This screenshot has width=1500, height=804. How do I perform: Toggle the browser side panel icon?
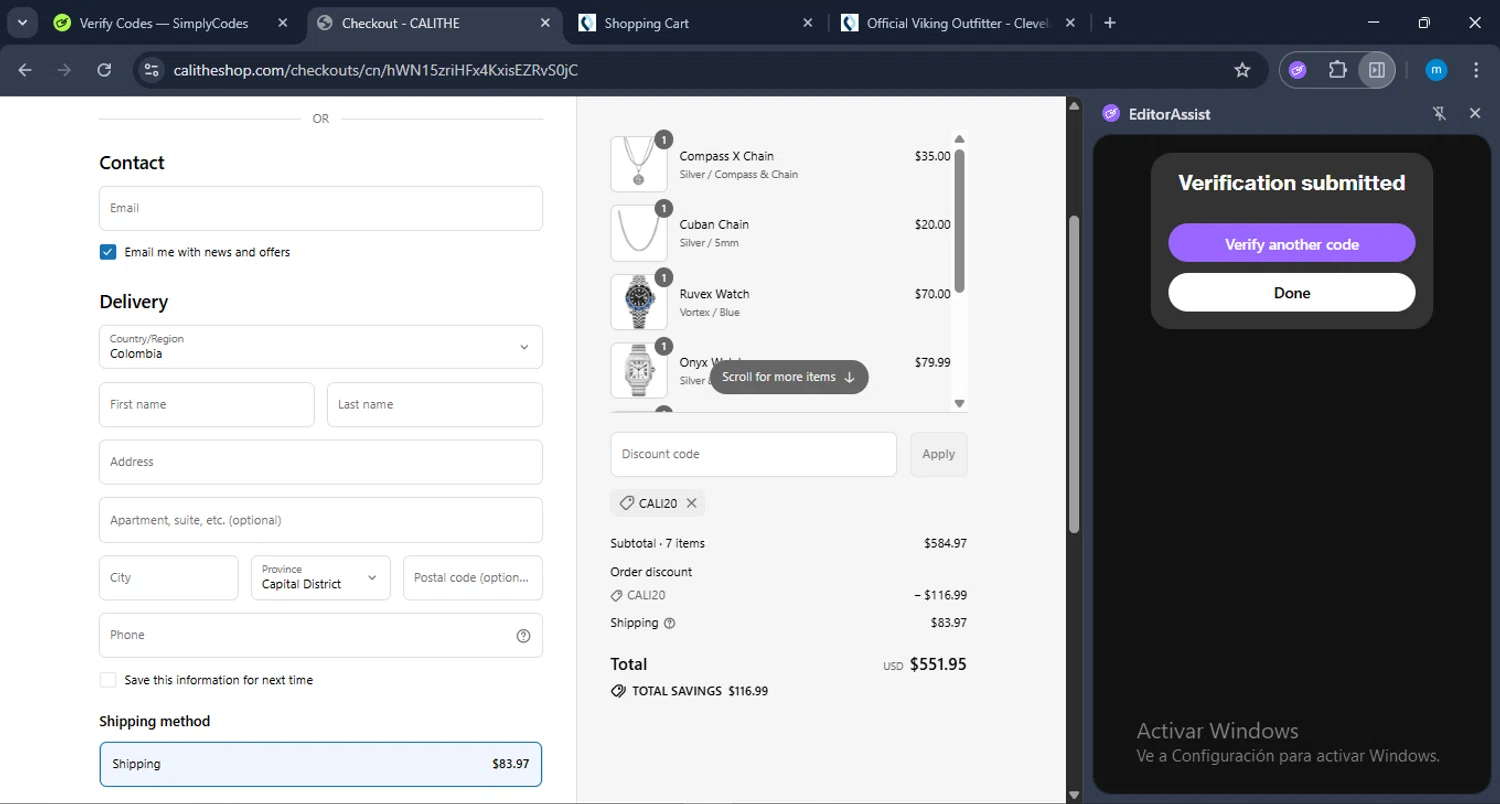(1377, 70)
